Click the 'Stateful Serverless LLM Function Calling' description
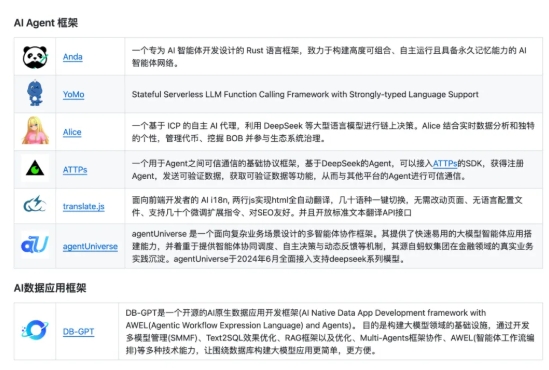Viewport: 549px width, 370px height. tap(305, 95)
